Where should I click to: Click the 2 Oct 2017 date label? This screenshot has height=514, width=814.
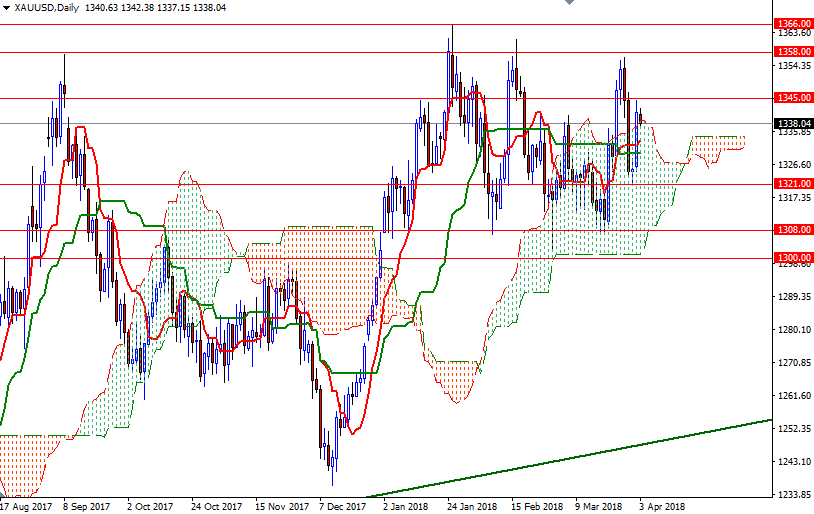coord(151,506)
